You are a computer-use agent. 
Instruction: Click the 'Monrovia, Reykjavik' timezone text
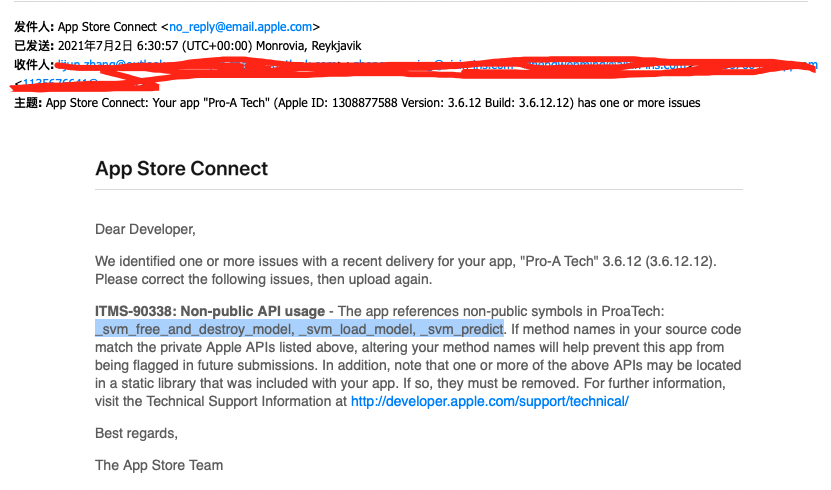(308, 46)
